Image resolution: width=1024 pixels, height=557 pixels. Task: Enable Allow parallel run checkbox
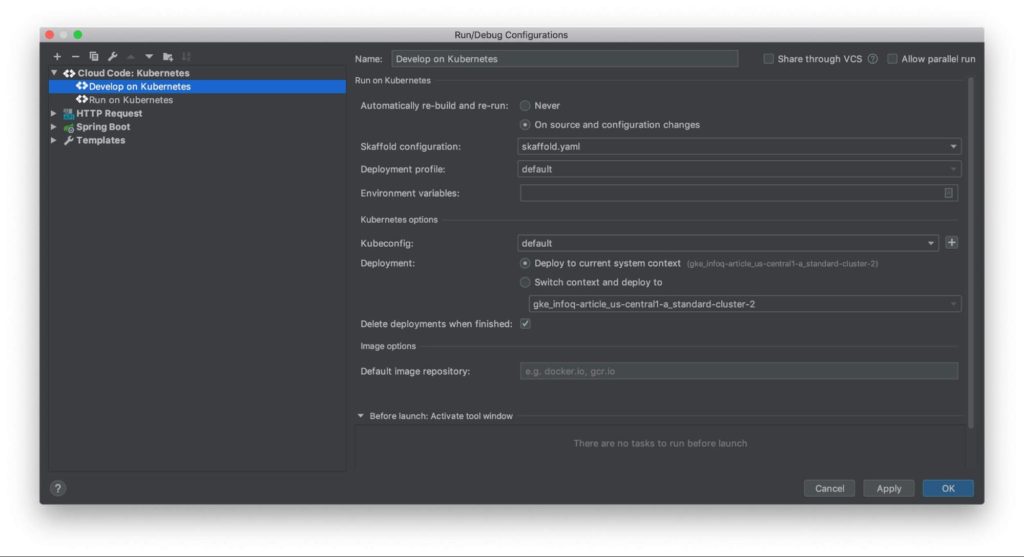click(x=892, y=59)
